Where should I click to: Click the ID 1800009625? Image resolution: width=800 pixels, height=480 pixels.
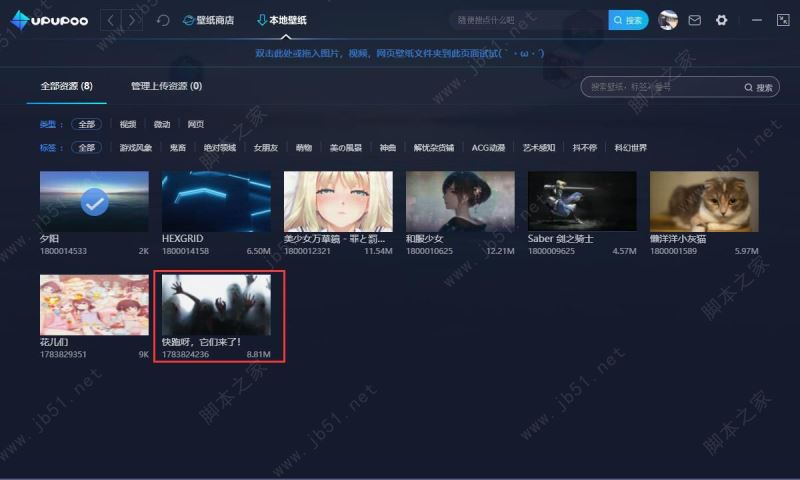[551, 251]
